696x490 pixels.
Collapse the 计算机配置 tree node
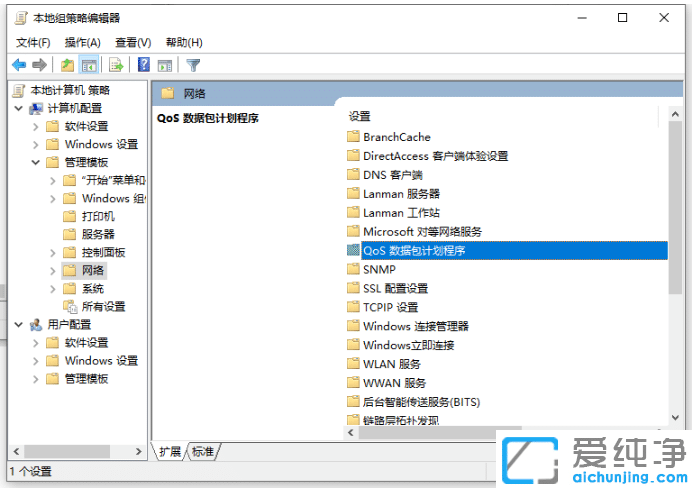(x=19, y=108)
